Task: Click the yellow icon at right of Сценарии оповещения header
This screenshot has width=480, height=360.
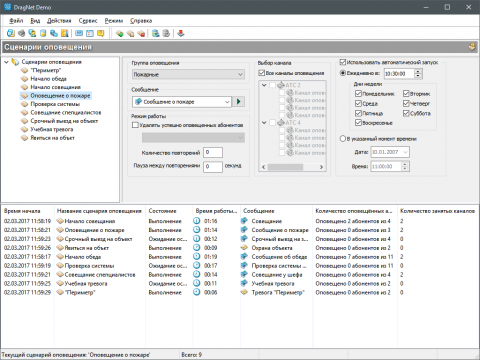Action: (472, 47)
